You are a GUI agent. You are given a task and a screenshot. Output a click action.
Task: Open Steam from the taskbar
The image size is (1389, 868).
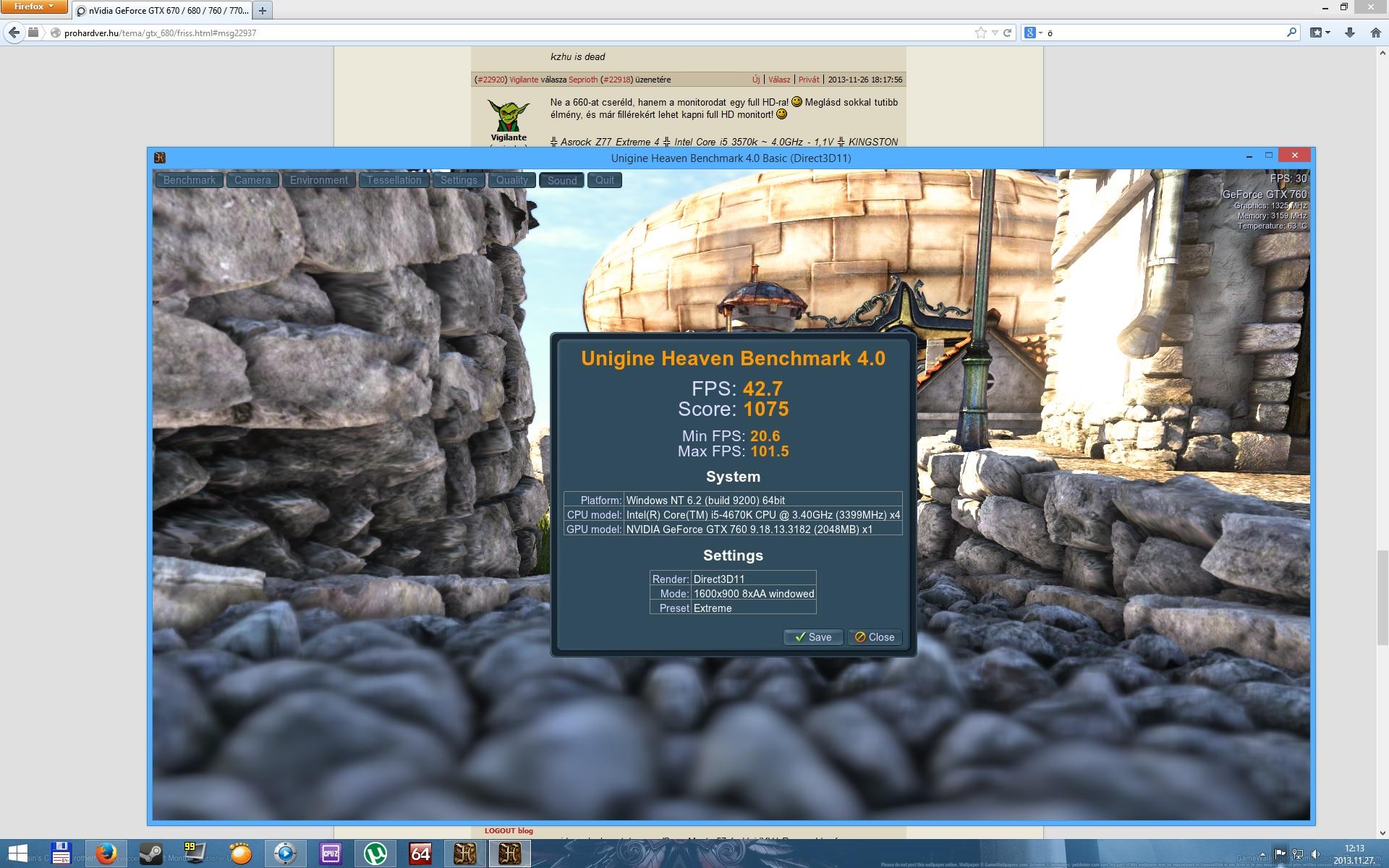click(150, 854)
